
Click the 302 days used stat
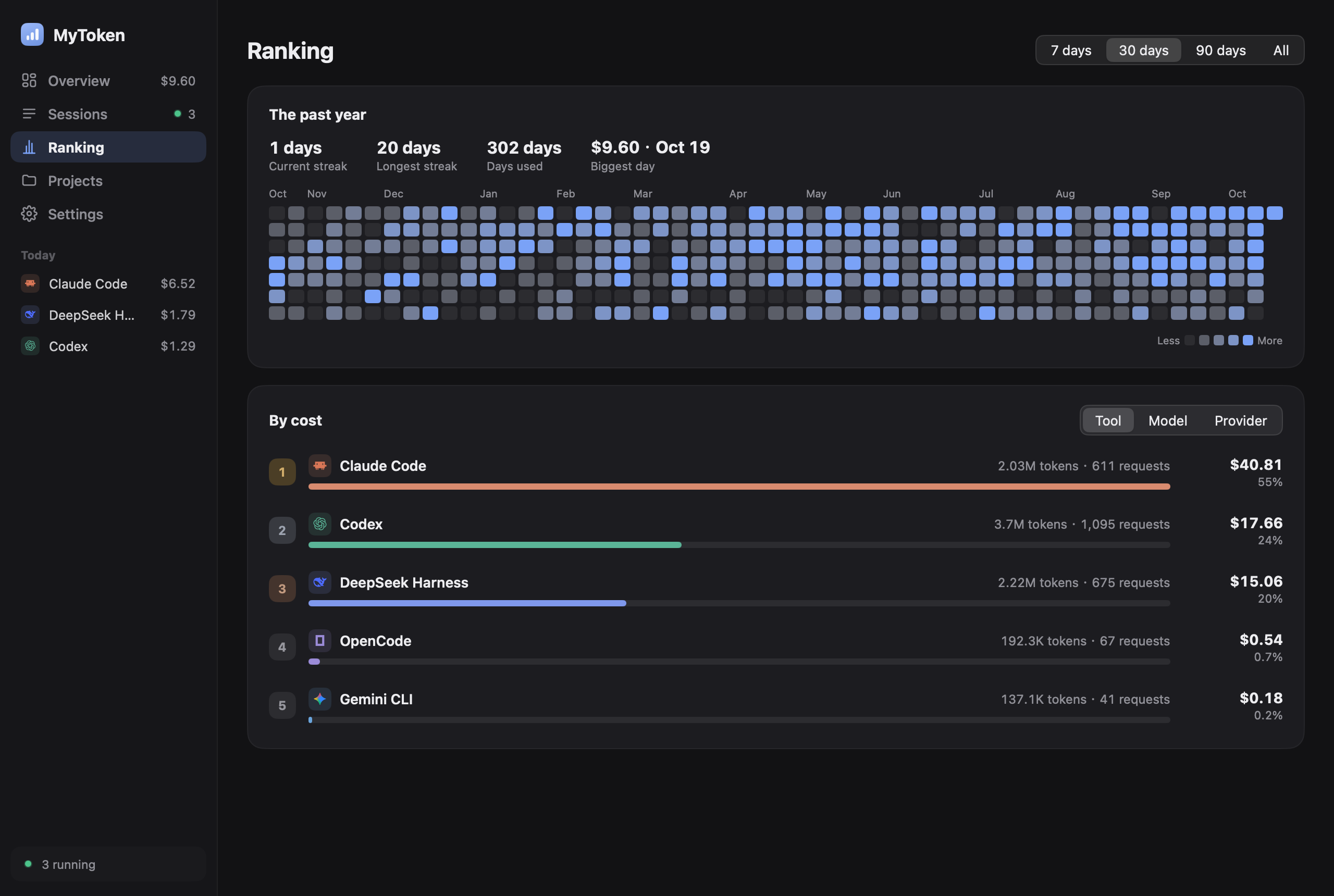point(524,155)
